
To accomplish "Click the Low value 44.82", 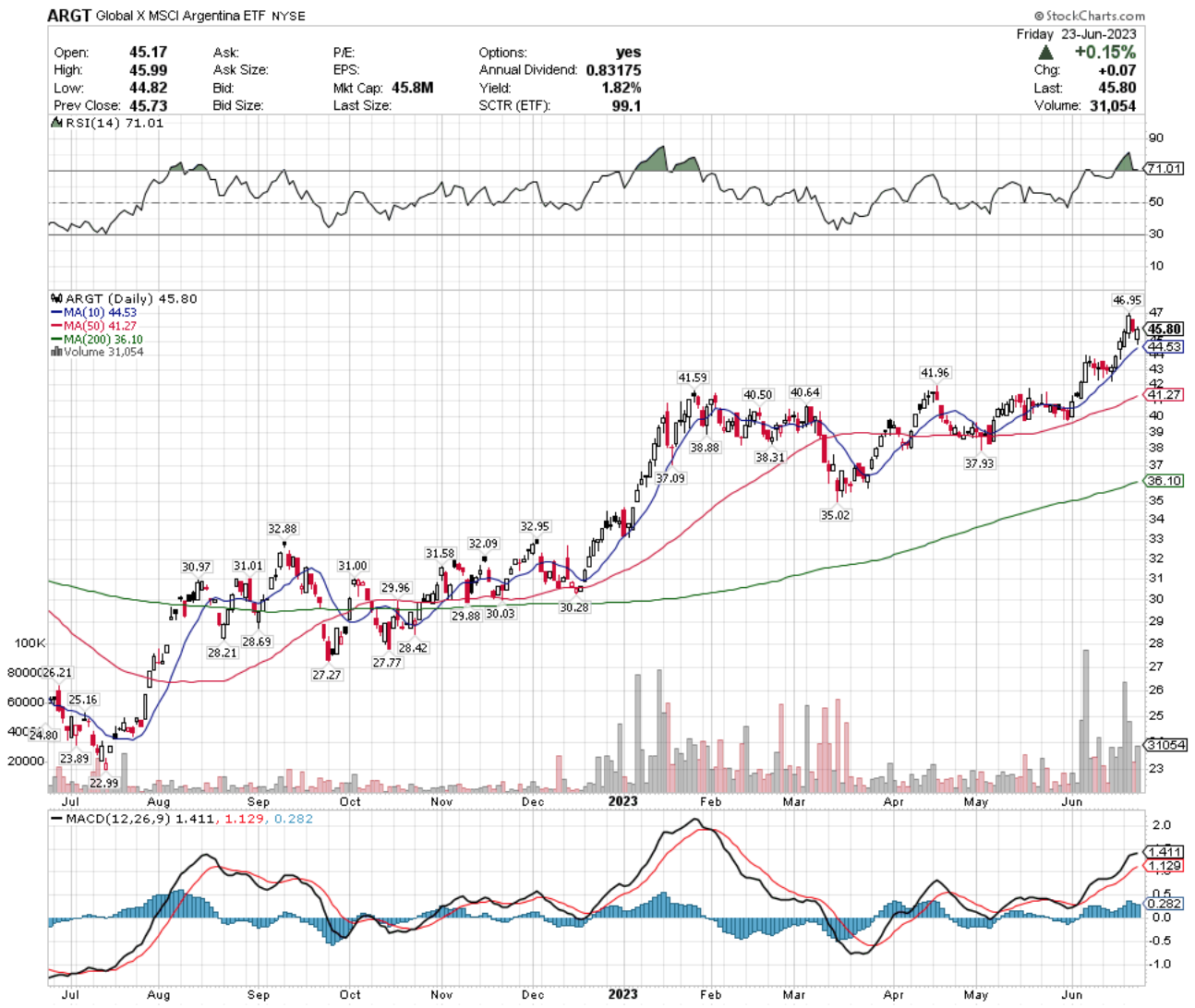I will (148, 88).
